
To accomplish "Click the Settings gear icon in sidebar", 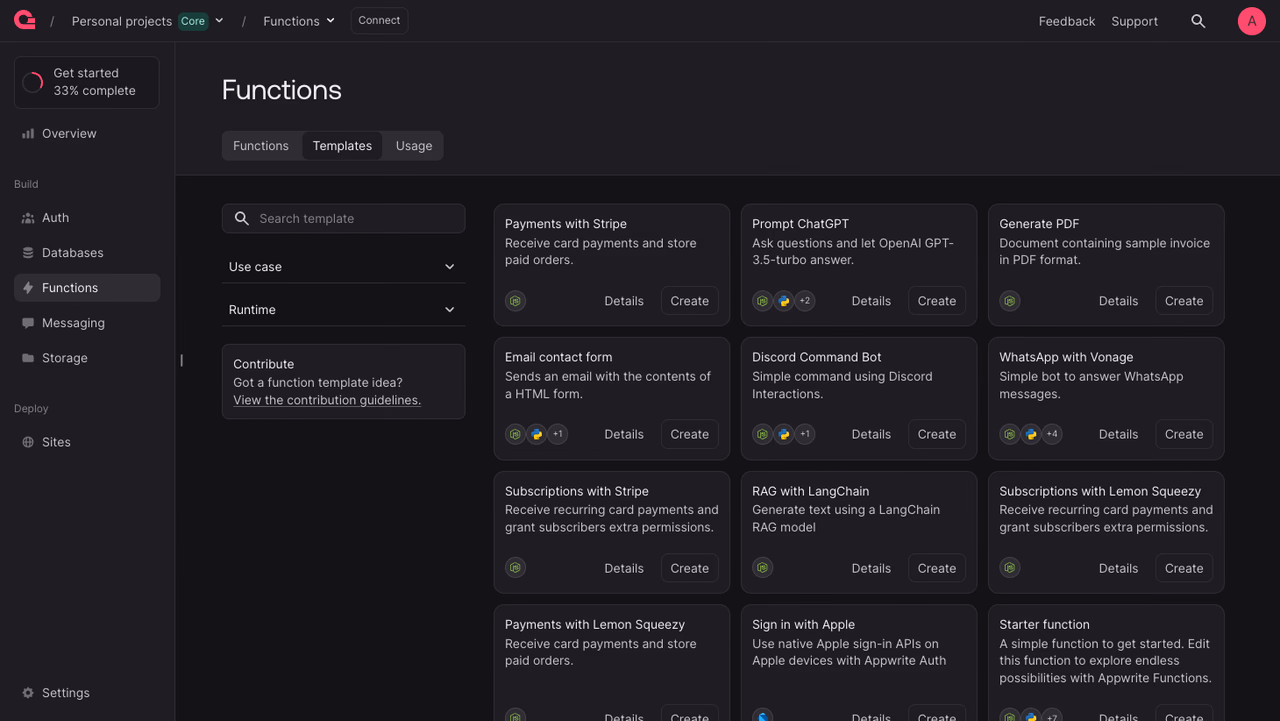I will (x=28, y=693).
